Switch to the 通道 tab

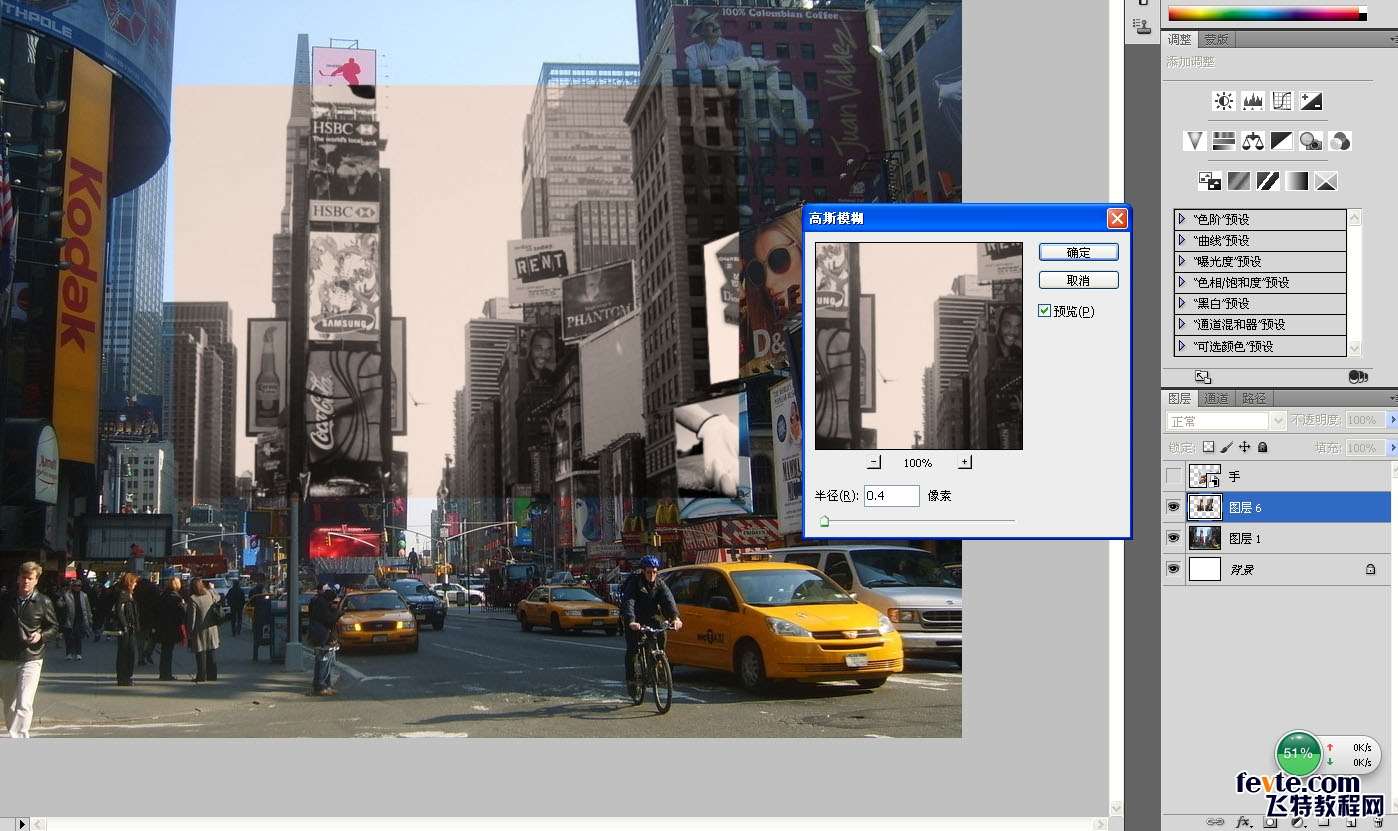pos(1215,398)
